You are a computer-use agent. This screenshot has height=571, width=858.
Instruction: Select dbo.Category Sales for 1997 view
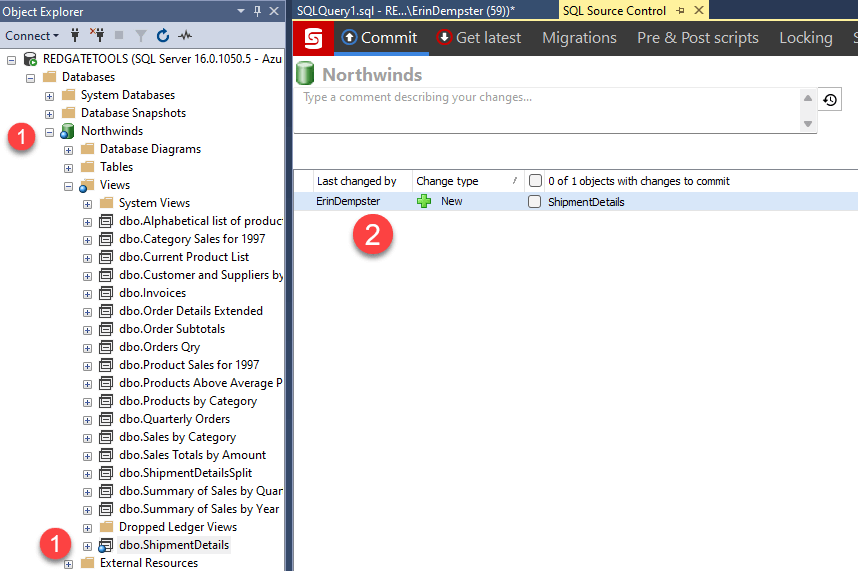point(192,239)
